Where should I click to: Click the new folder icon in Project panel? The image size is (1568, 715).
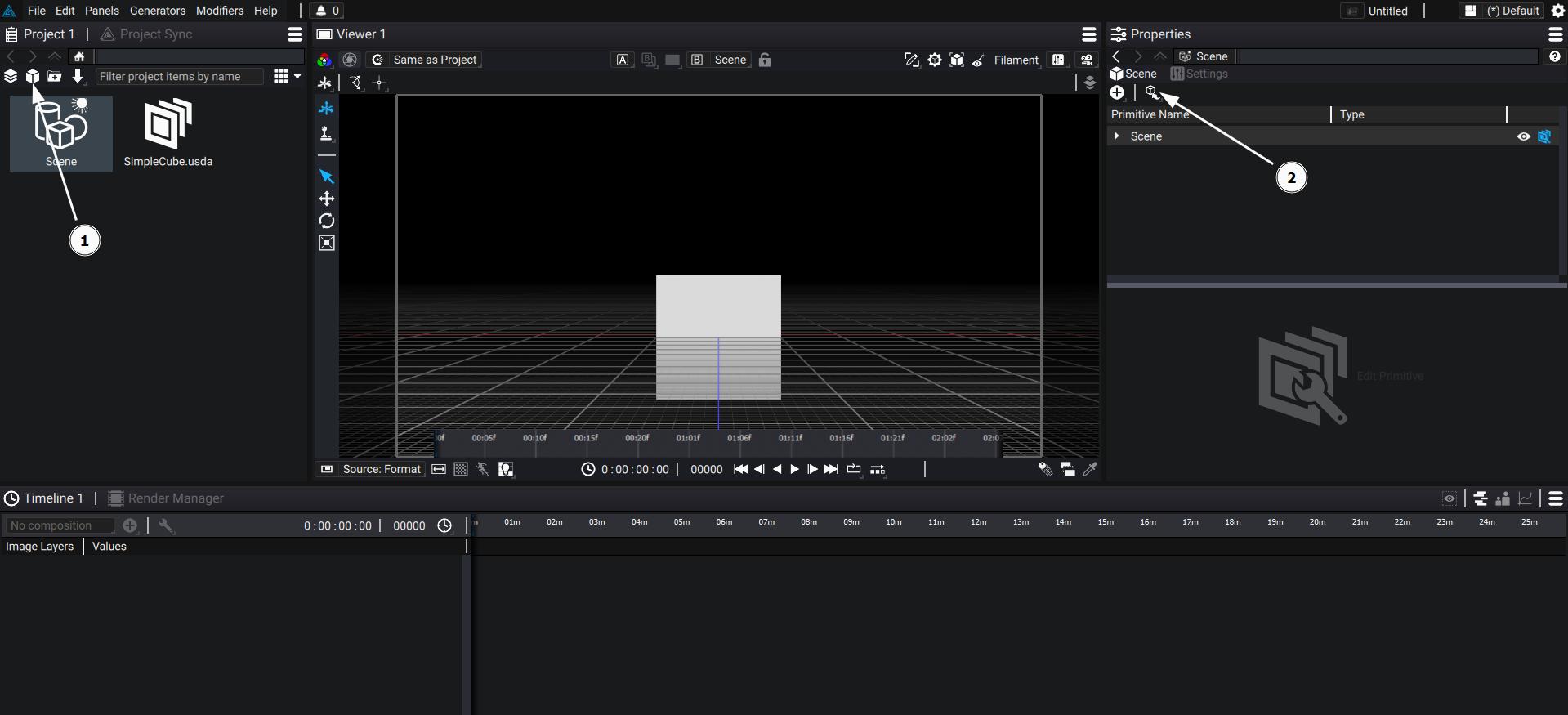point(55,76)
